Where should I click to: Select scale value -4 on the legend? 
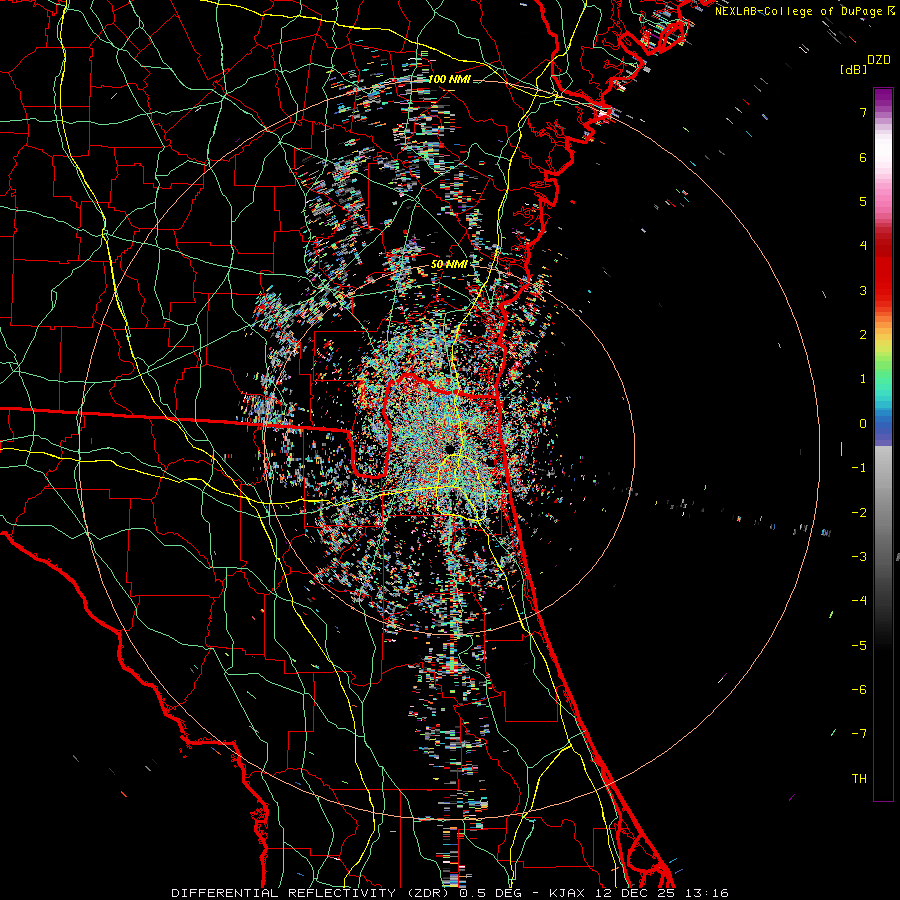859,601
